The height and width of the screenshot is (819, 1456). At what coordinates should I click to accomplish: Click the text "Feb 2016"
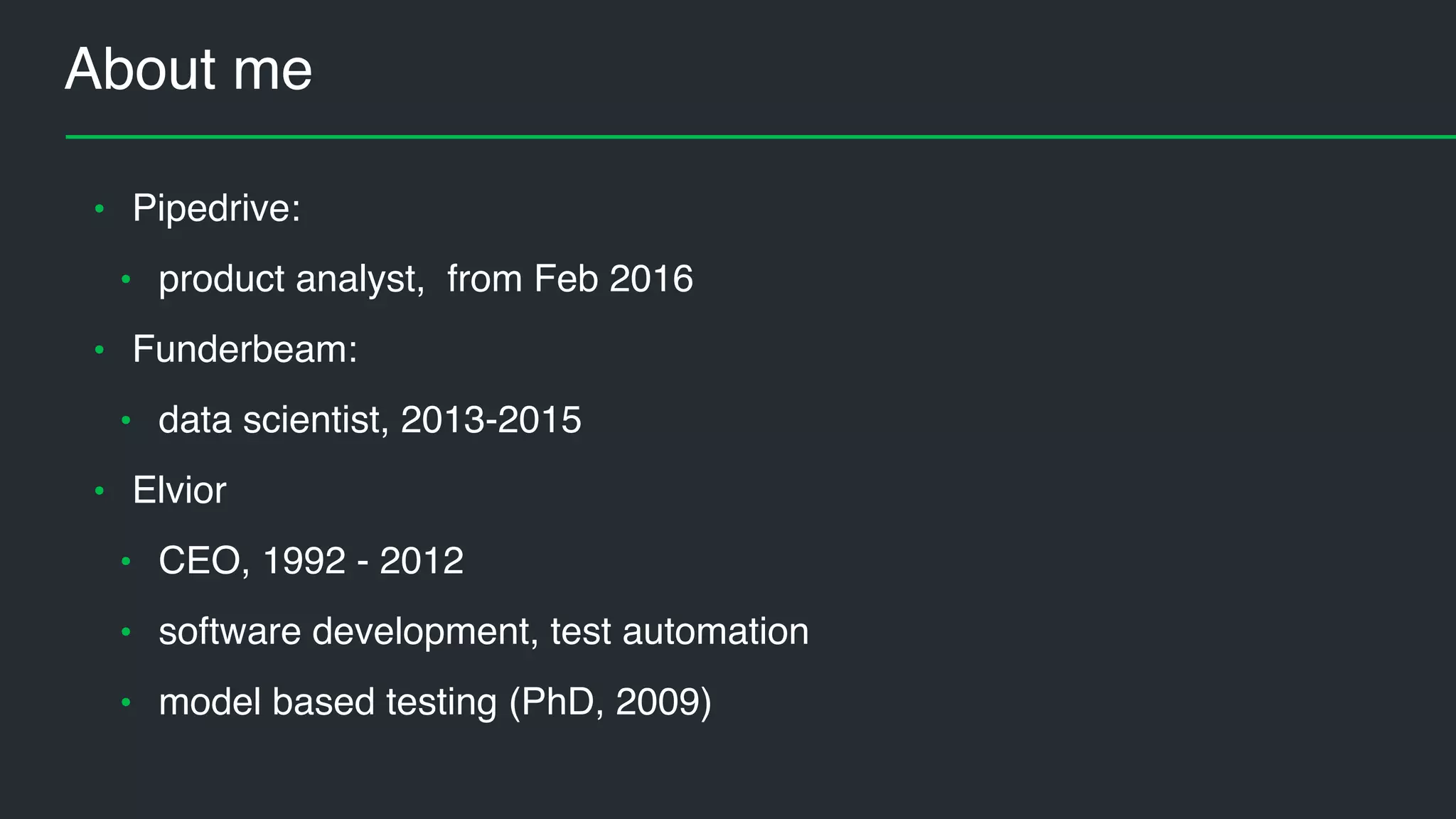click(x=613, y=279)
